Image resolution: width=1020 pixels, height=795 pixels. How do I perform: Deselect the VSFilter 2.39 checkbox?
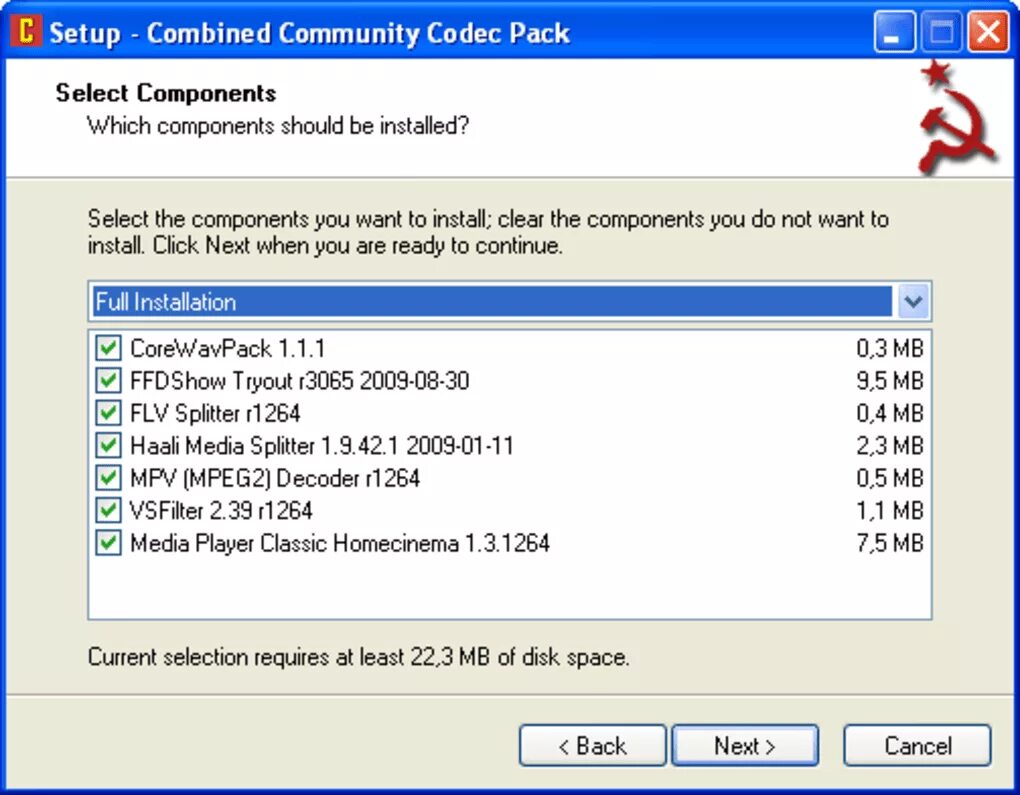click(107, 511)
